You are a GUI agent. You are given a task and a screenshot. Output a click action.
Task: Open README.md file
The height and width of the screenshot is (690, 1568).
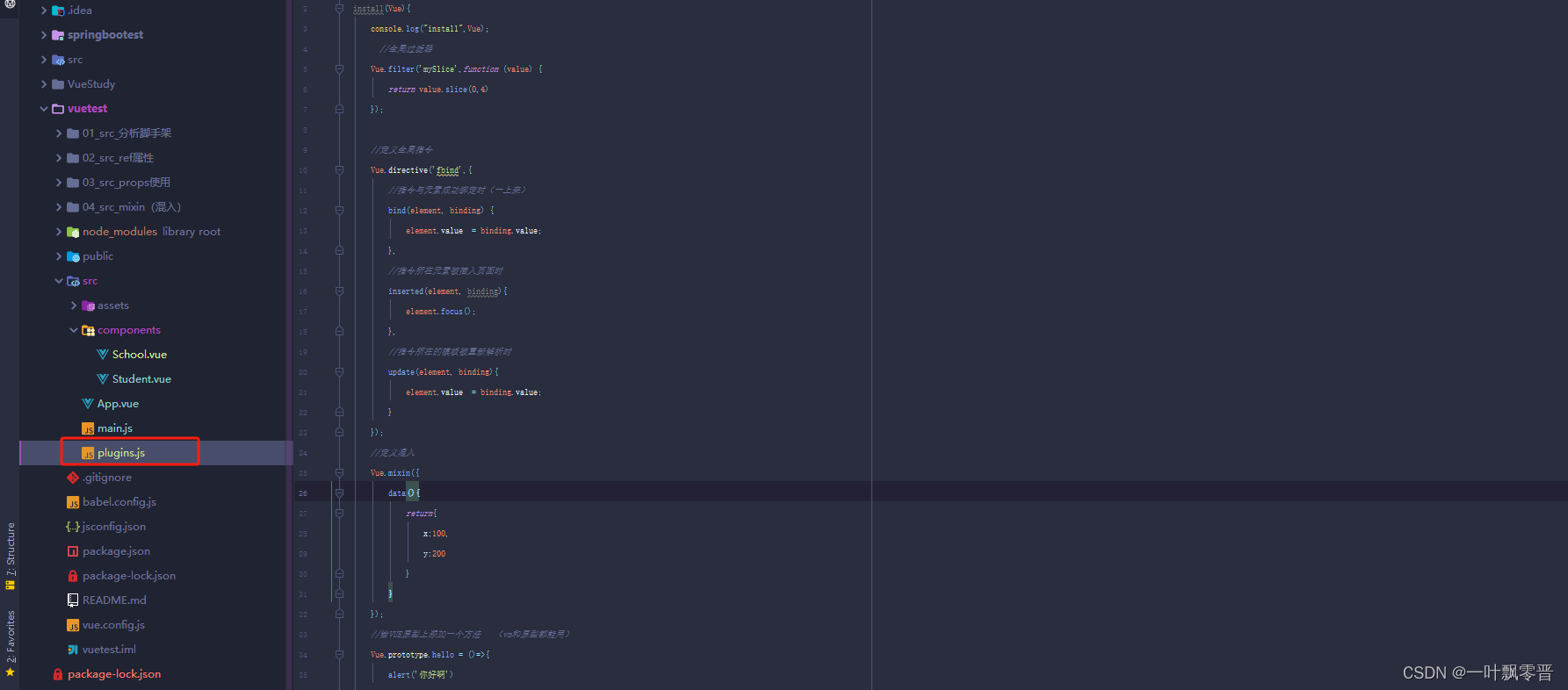tap(114, 600)
